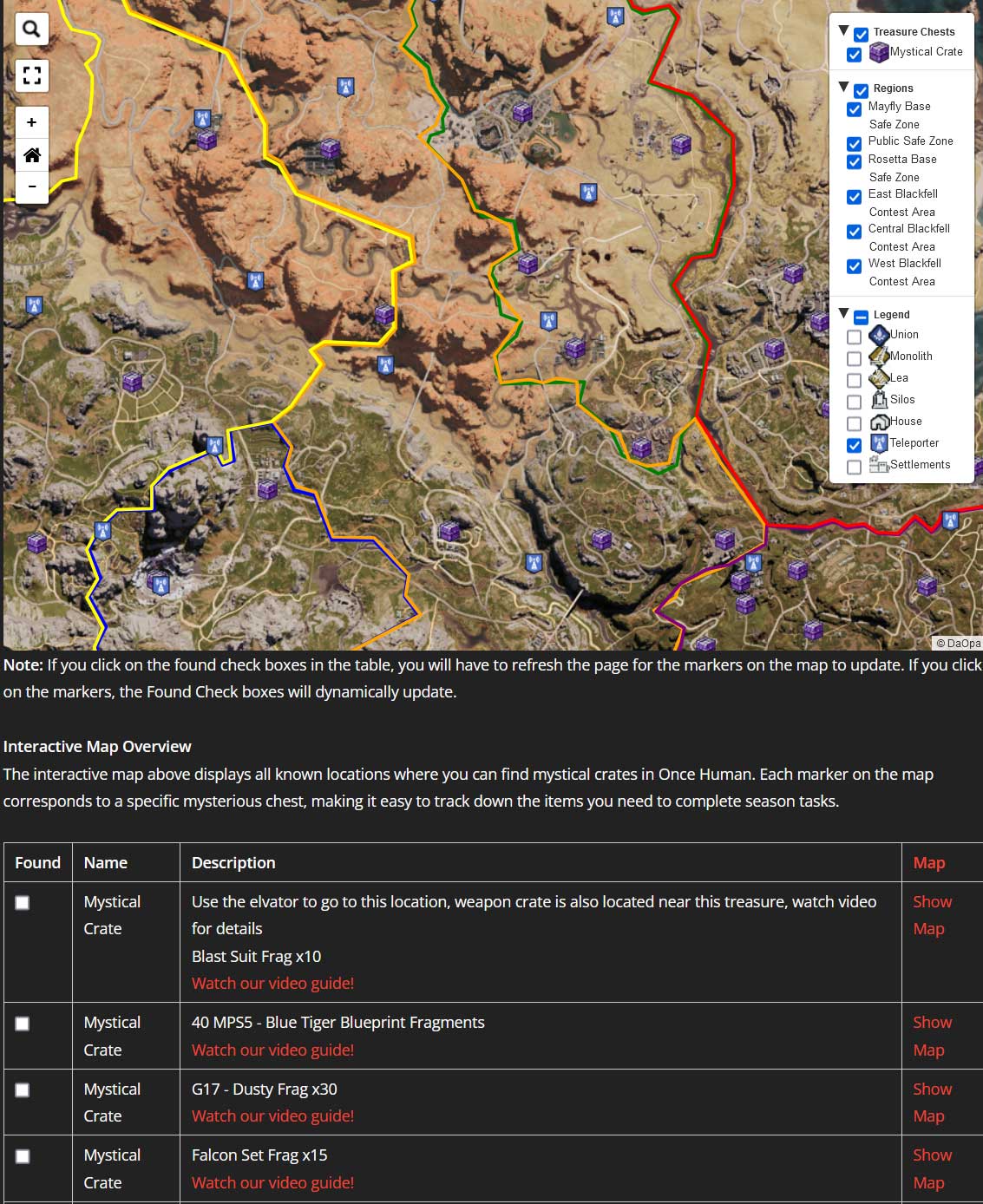
Task: Click Show Map for Falcon Set Frag row
Action: [x=932, y=1168]
